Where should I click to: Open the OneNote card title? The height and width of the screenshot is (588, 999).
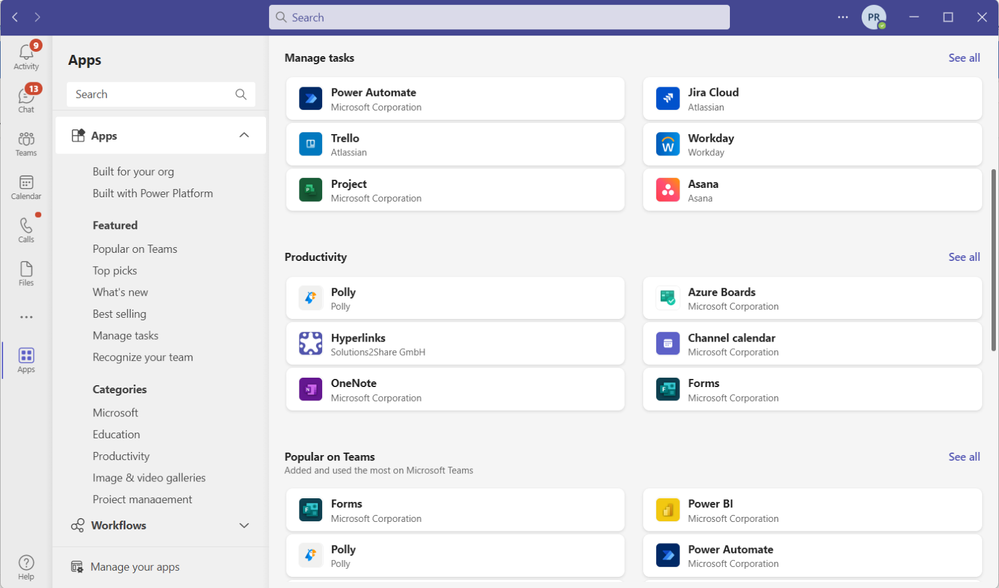pyautogui.click(x=354, y=384)
